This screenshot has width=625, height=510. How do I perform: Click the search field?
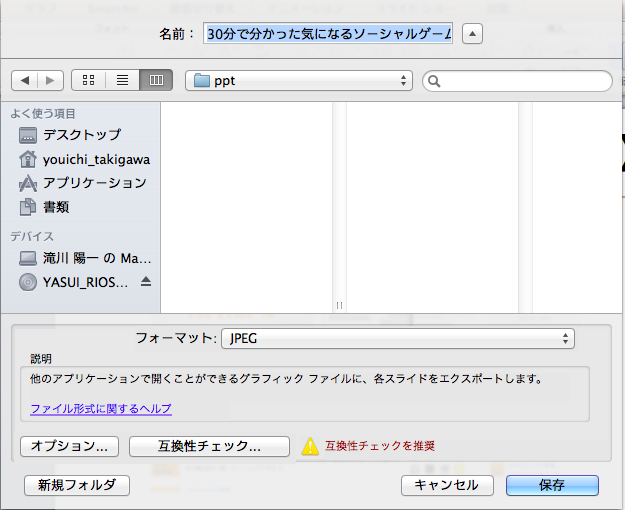tap(517, 81)
